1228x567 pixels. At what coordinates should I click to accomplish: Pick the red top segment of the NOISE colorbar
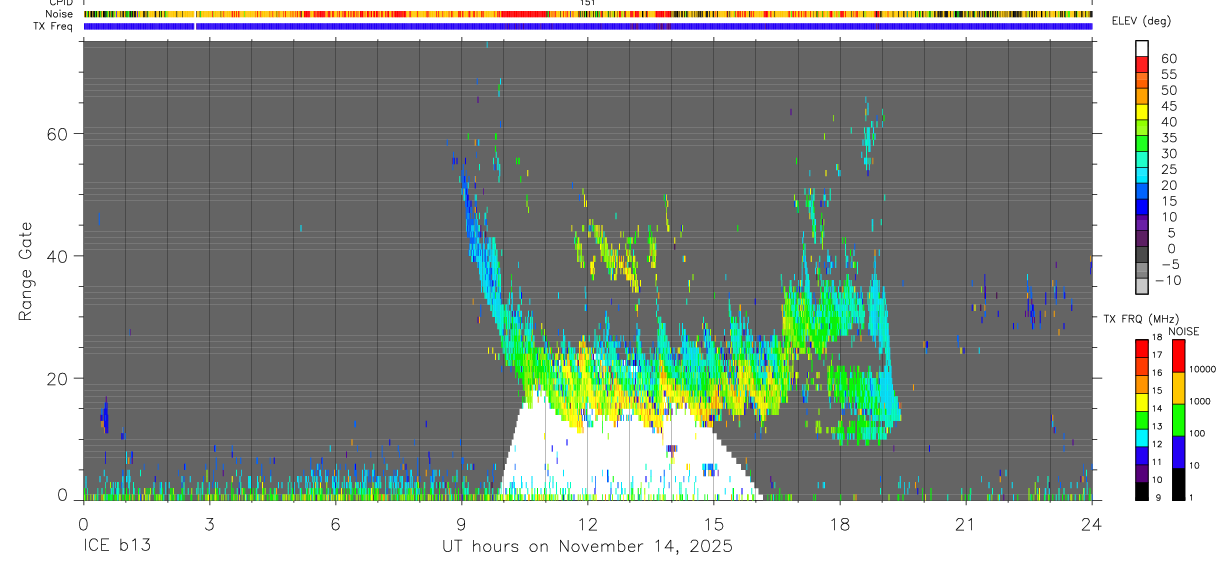pyautogui.click(x=1178, y=356)
